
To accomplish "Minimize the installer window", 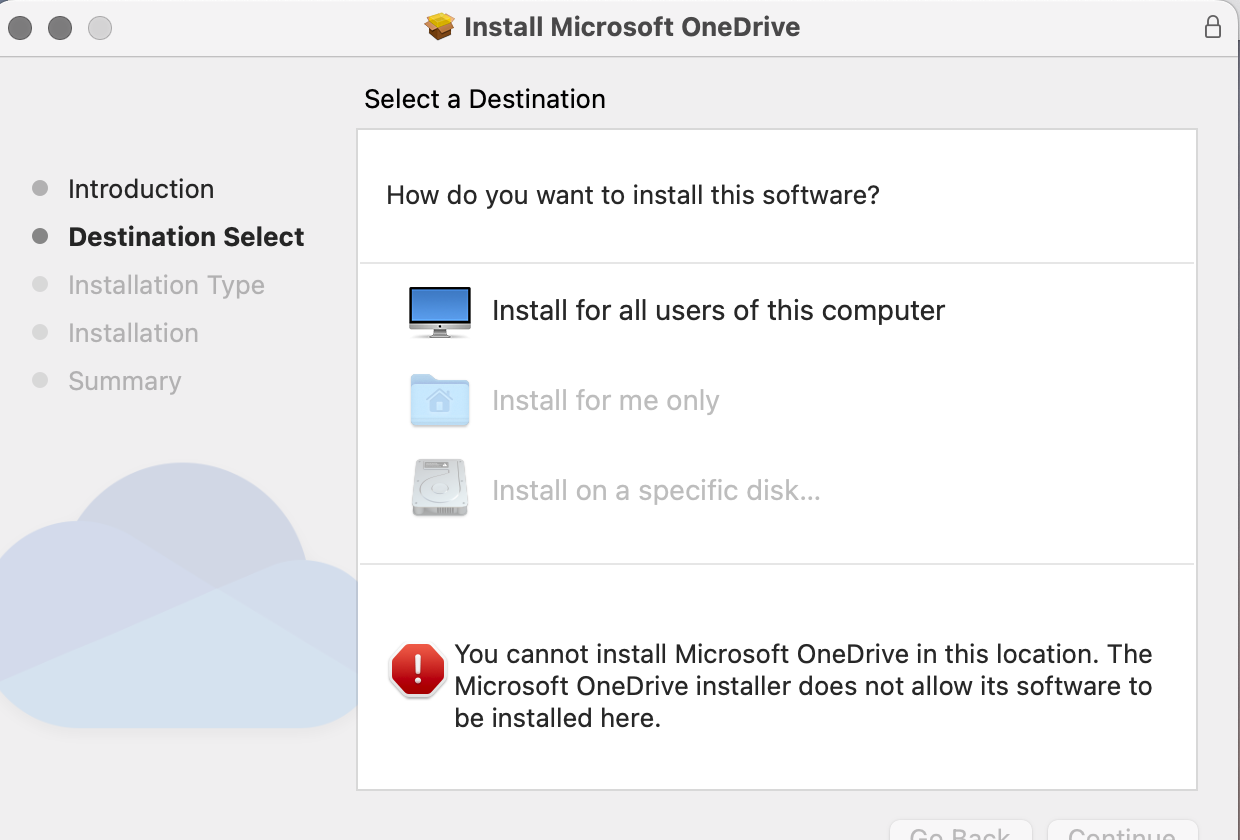I will click(x=60, y=28).
